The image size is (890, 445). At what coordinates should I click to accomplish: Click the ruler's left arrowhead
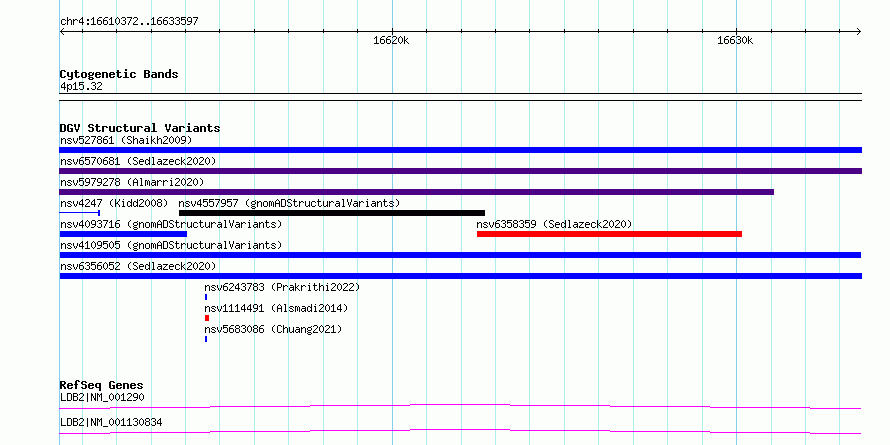click(62, 32)
